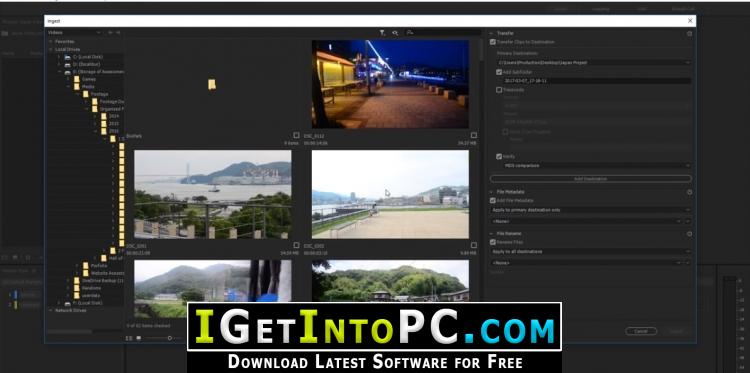Click the Transfer section settings icon
The width and height of the screenshot is (750, 373).
coord(689,33)
